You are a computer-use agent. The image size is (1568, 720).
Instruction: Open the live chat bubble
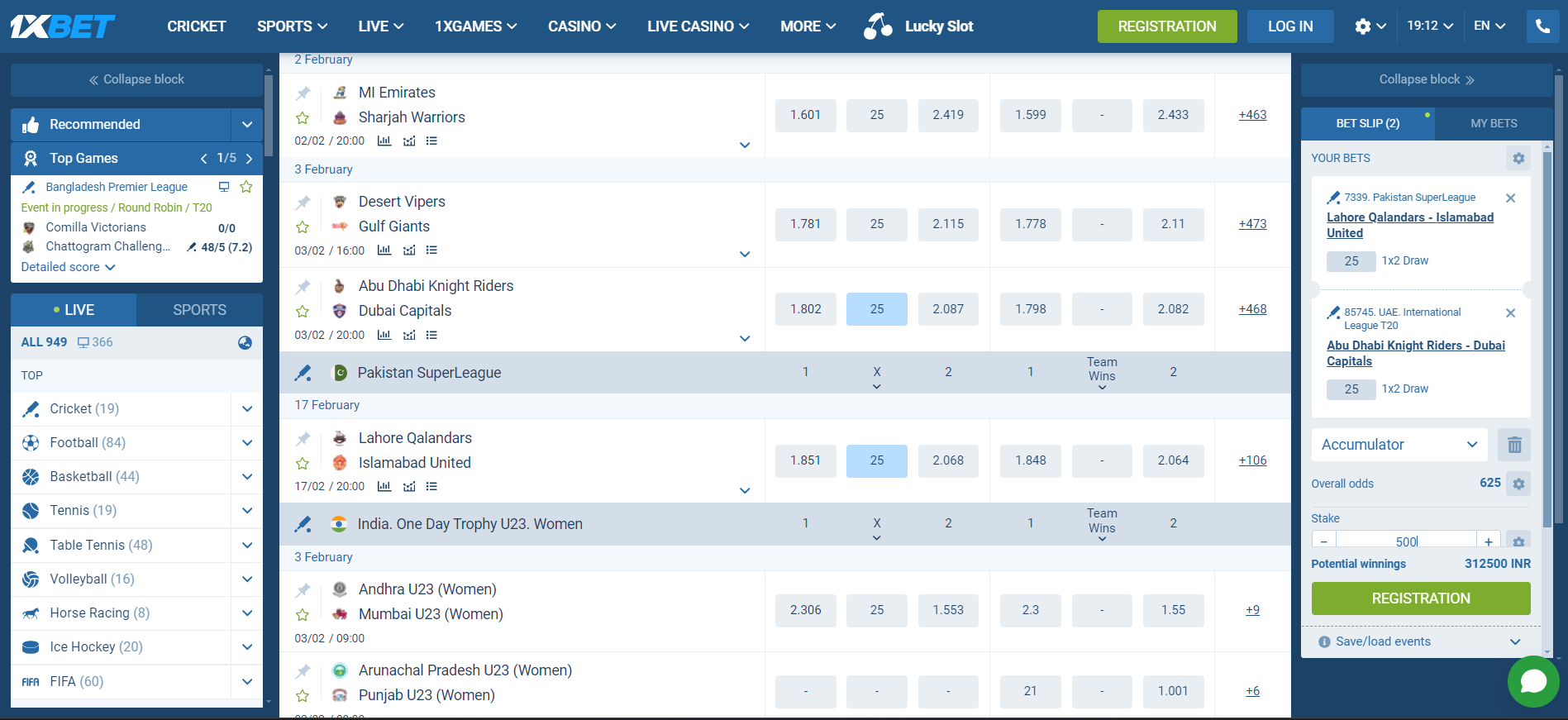[x=1533, y=681]
